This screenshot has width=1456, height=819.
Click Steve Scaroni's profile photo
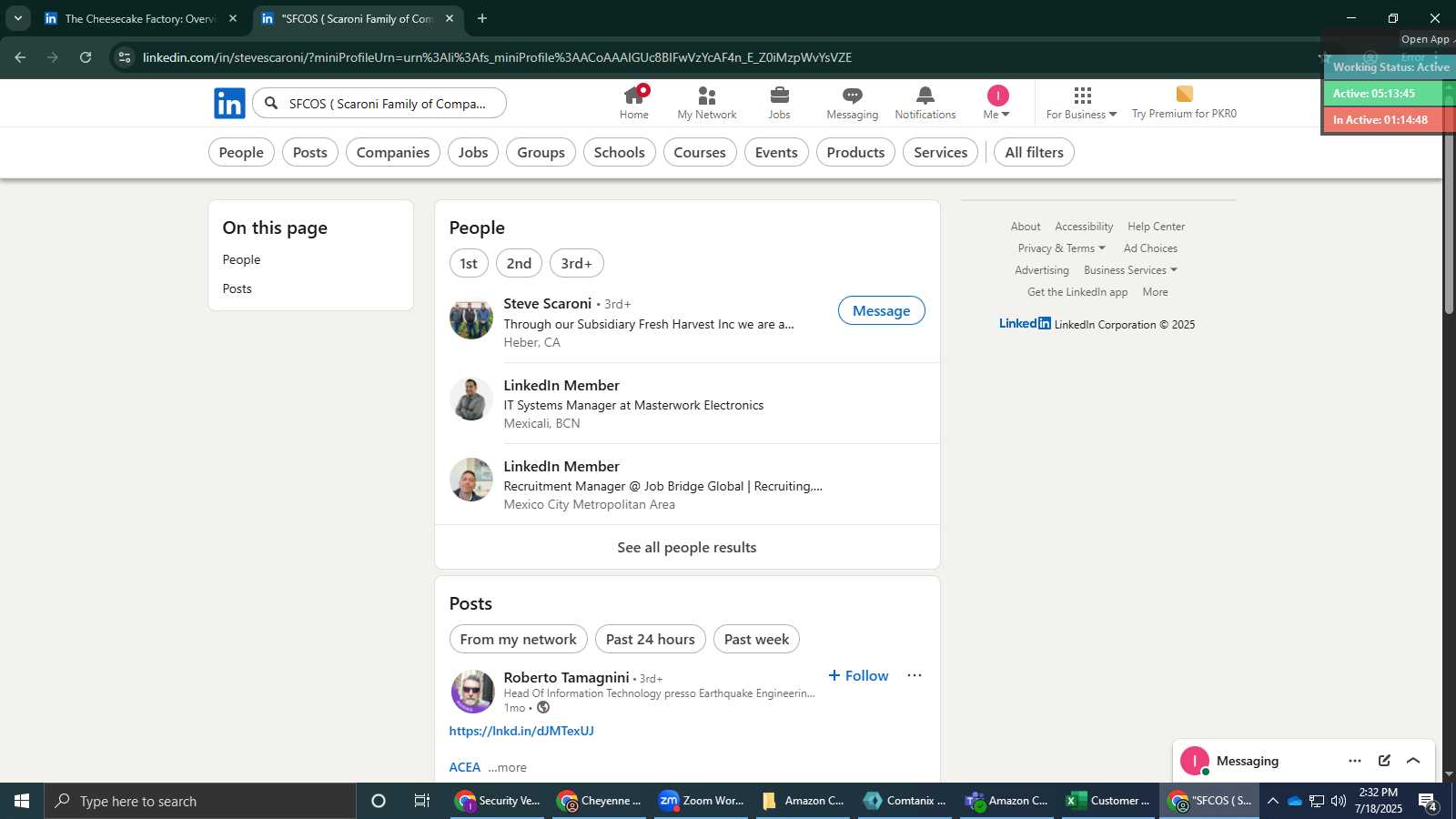pos(471,318)
